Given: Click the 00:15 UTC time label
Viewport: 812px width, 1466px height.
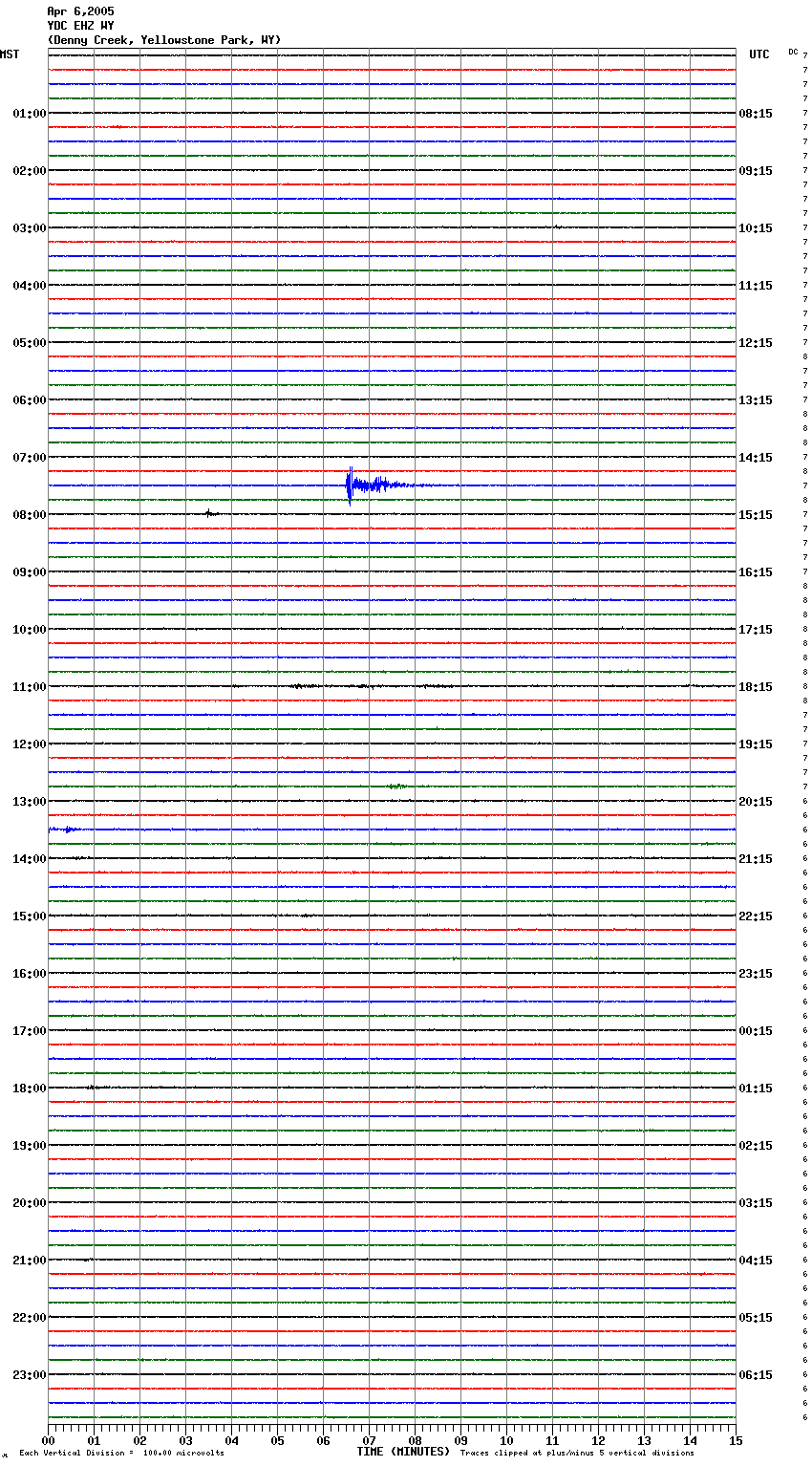Looking at the screenshot, I should click(756, 1031).
